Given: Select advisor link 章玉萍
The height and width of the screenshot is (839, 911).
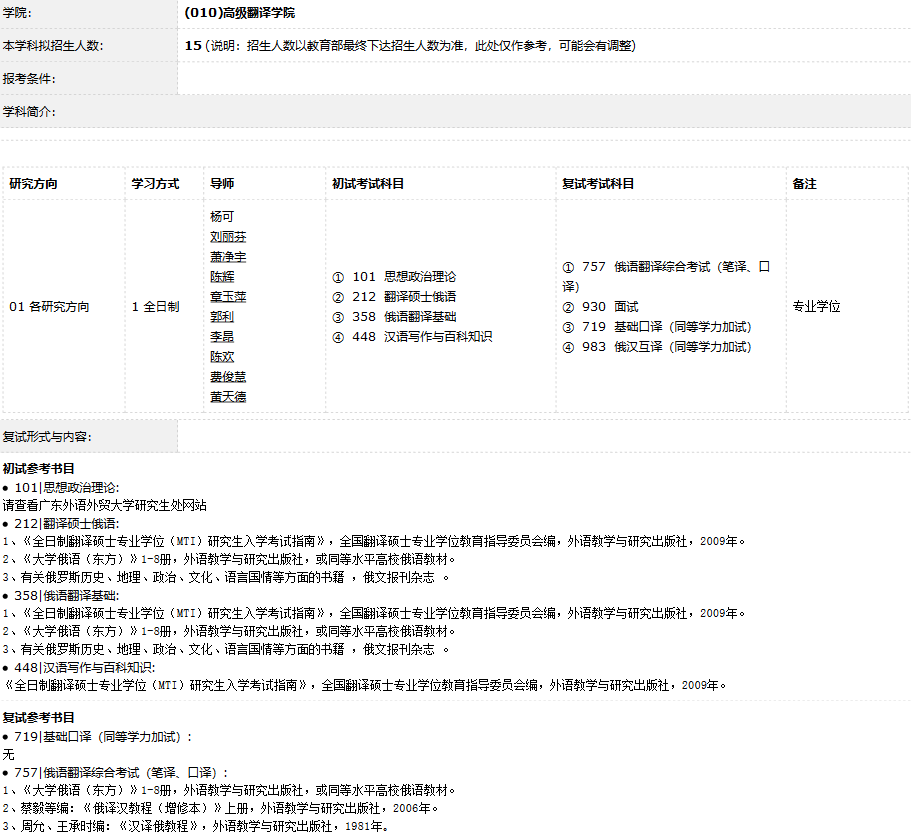Looking at the screenshot, I should point(228,297).
